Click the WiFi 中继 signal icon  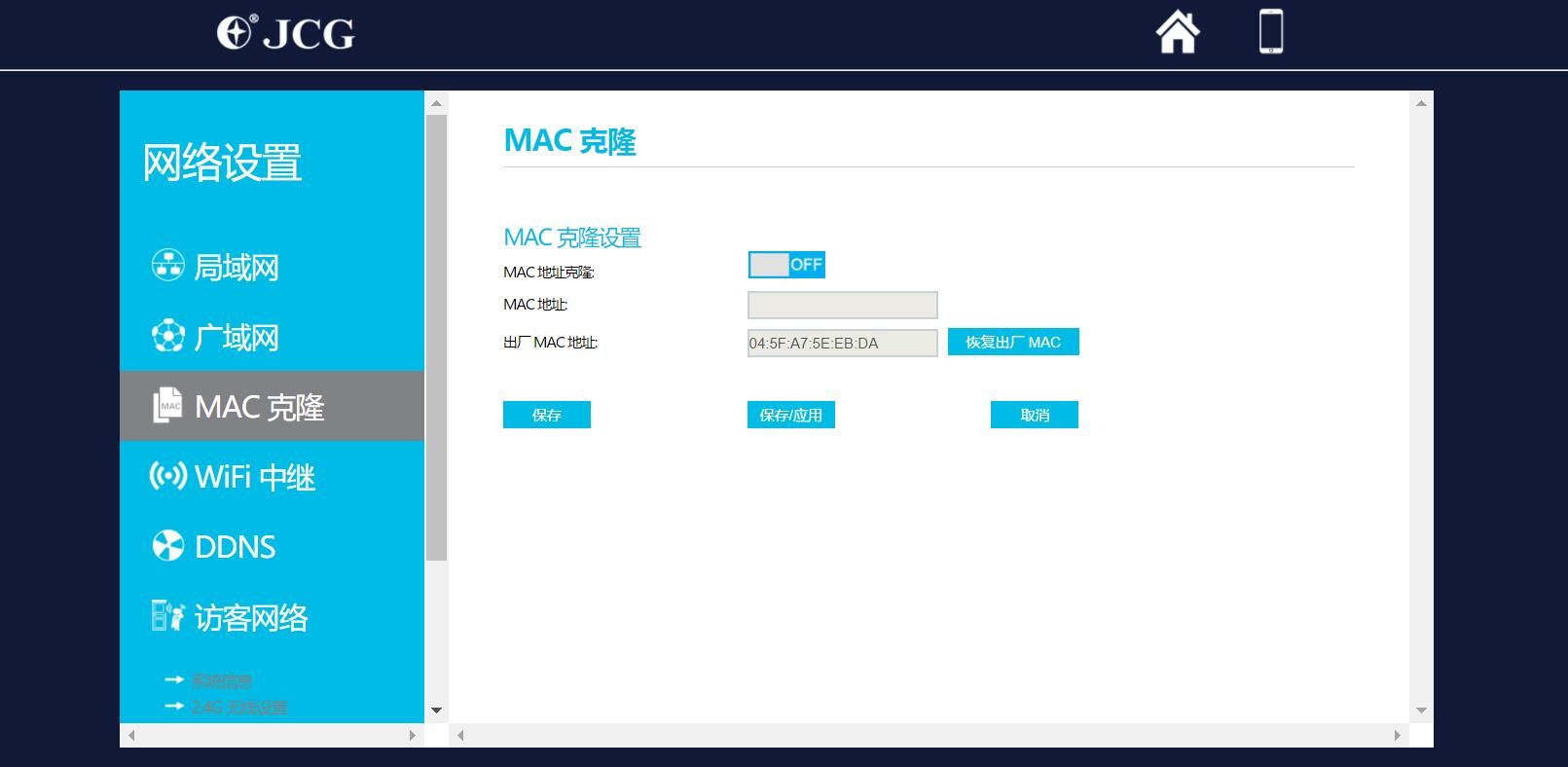pyautogui.click(x=167, y=476)
